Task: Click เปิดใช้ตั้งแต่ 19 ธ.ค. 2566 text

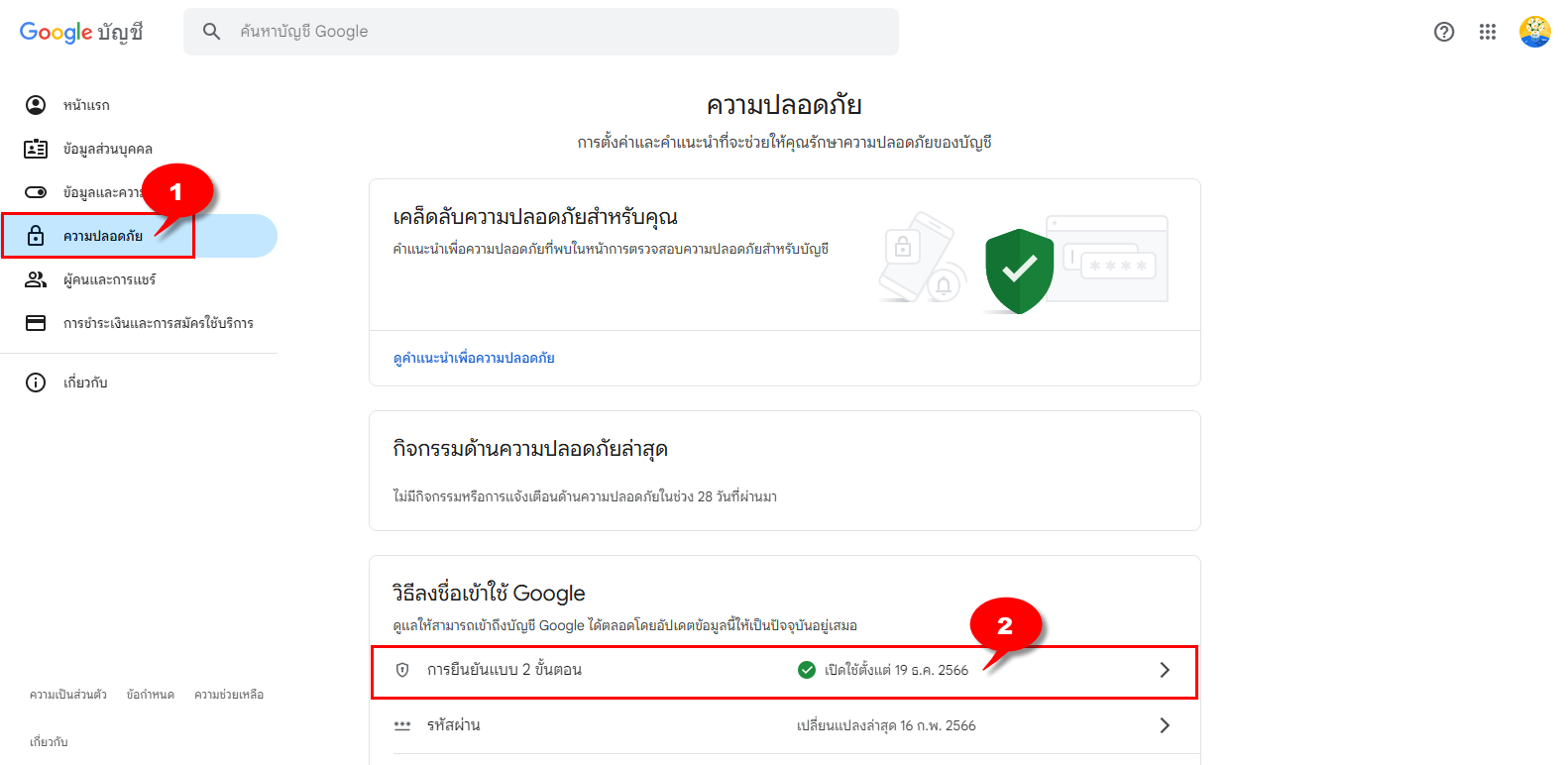Action: coord(896,671)
